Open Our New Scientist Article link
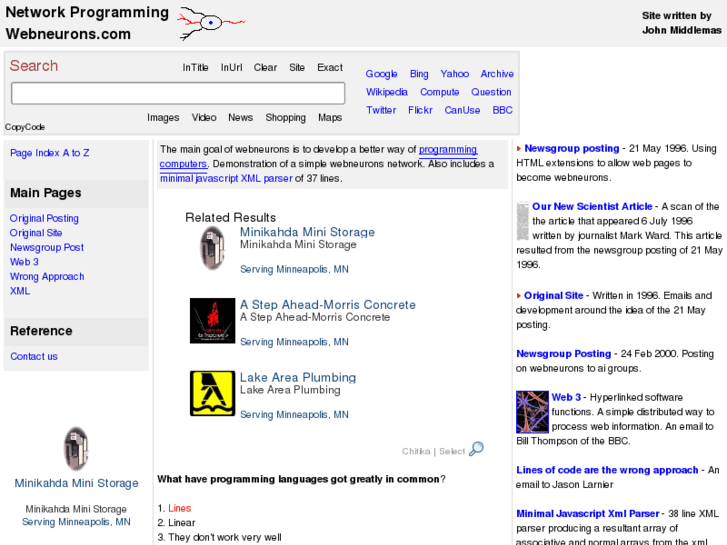The image size is (727, 545). (592, 206)
